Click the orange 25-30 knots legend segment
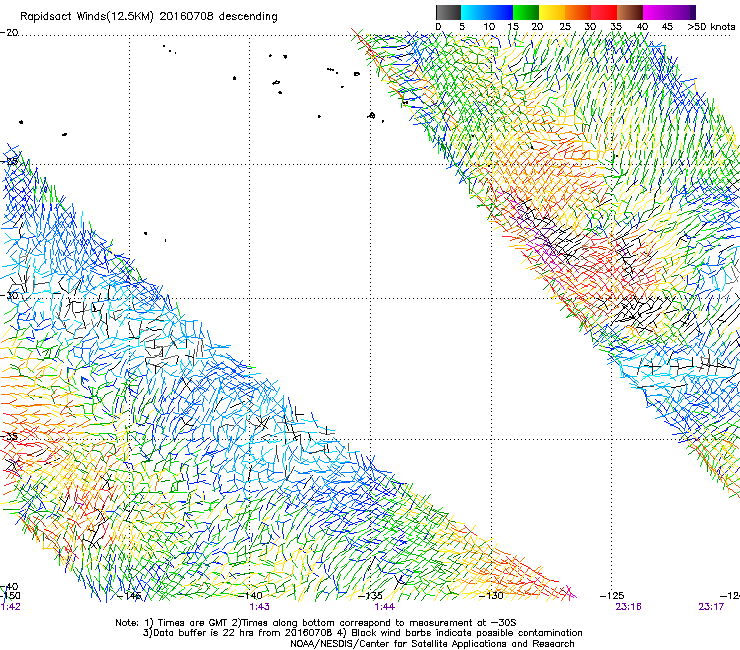Image resolution: width=740 pixels, height=650 pixels. [x=578, y=12]
